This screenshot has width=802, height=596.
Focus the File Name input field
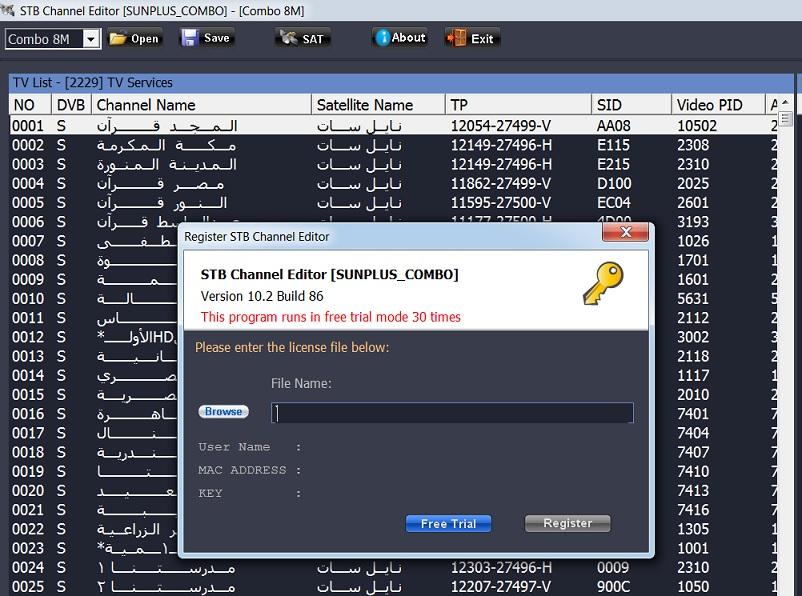coord(452,412)
